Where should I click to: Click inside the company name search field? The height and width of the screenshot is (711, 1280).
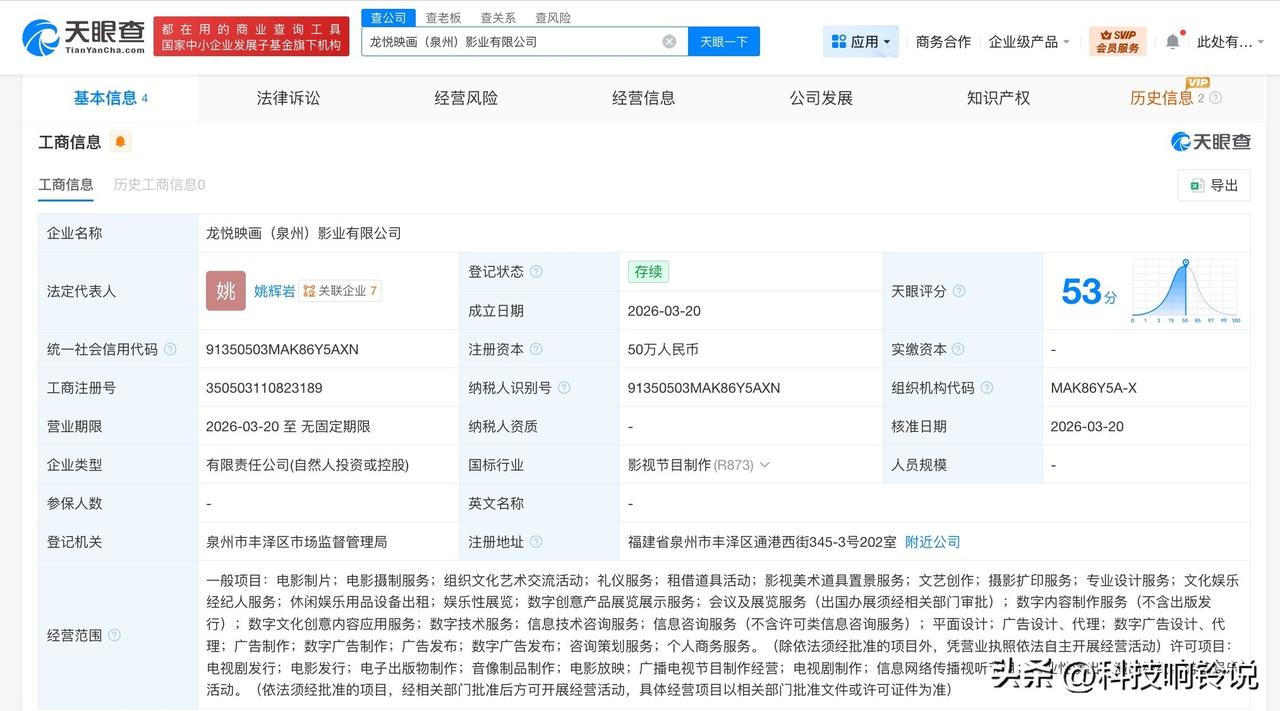point(520,41)
